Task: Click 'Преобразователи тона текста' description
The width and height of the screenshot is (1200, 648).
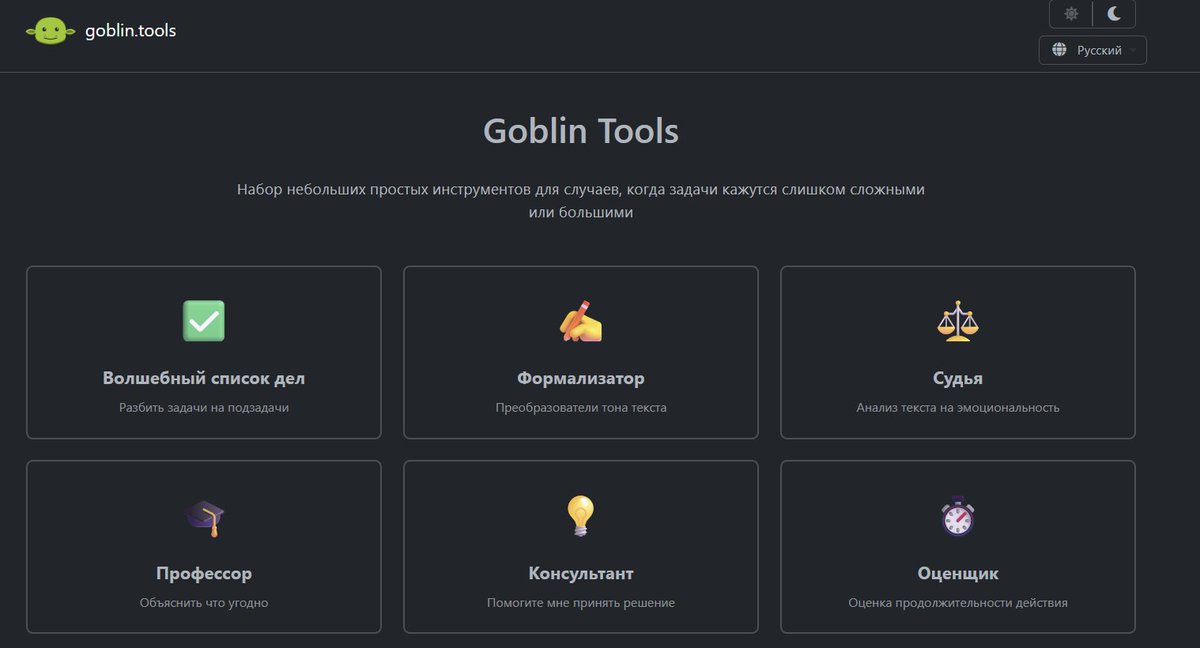Action: point(581,408)
